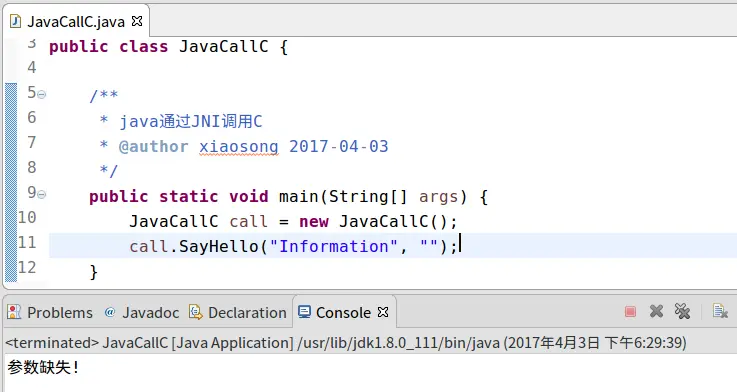Open the Problems view tab
Viewport: 737px width, 392px height.
click(50, 312)
